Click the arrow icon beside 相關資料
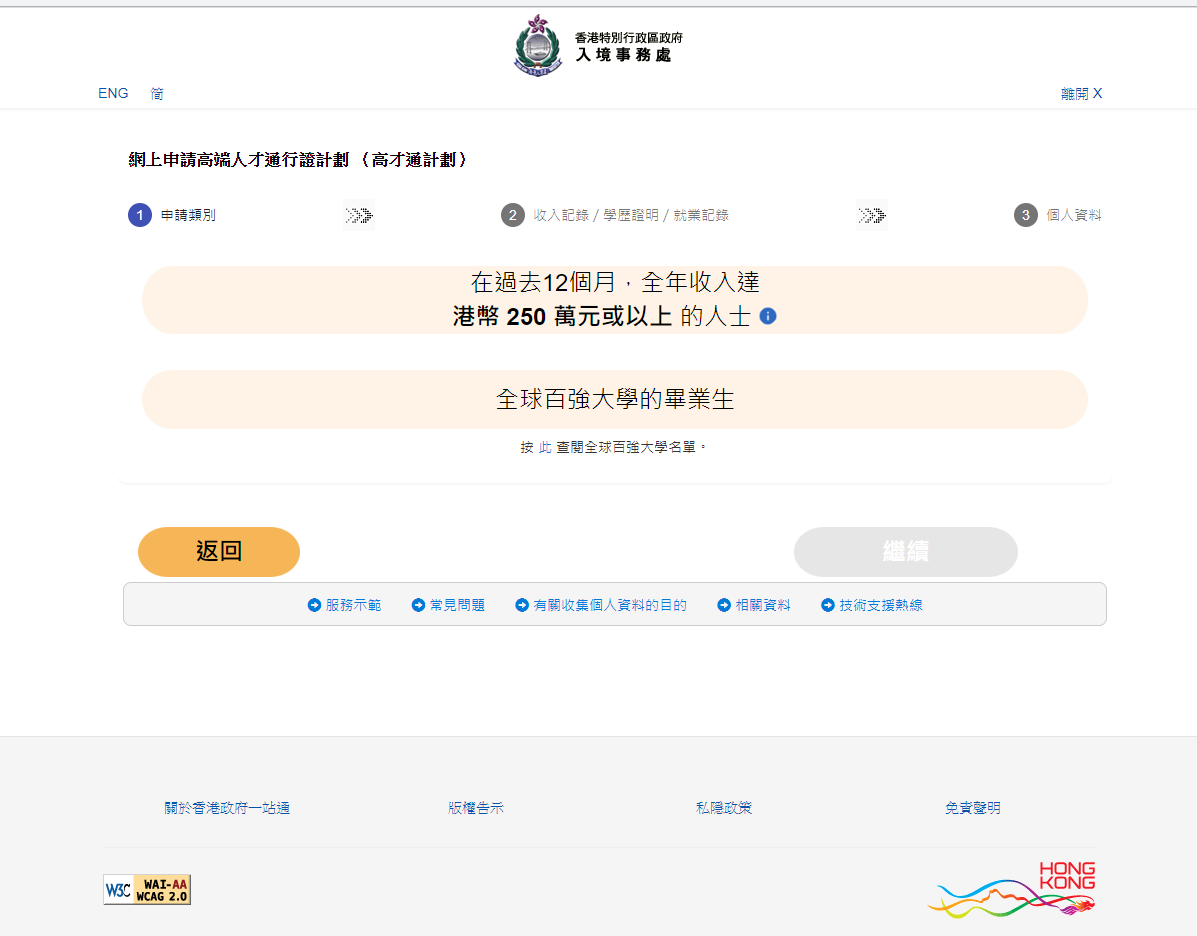The width and height of the screenshot is (1197, 936). pos(724,605)
